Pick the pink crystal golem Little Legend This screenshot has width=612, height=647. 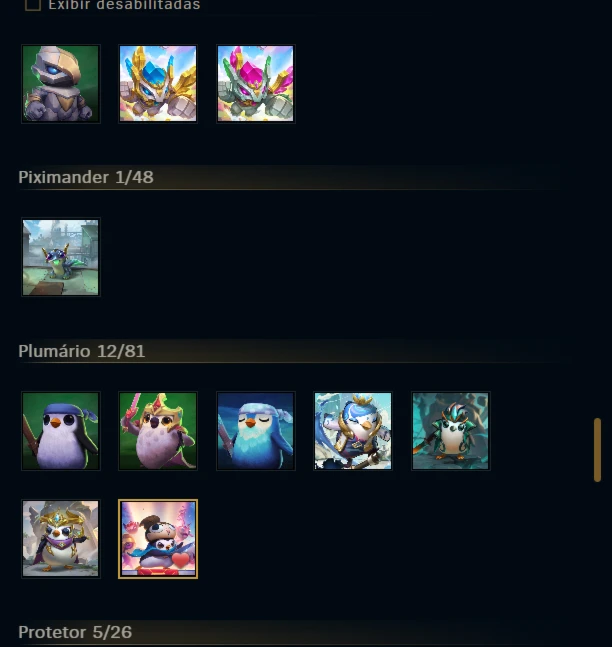(x=255, y=84)
